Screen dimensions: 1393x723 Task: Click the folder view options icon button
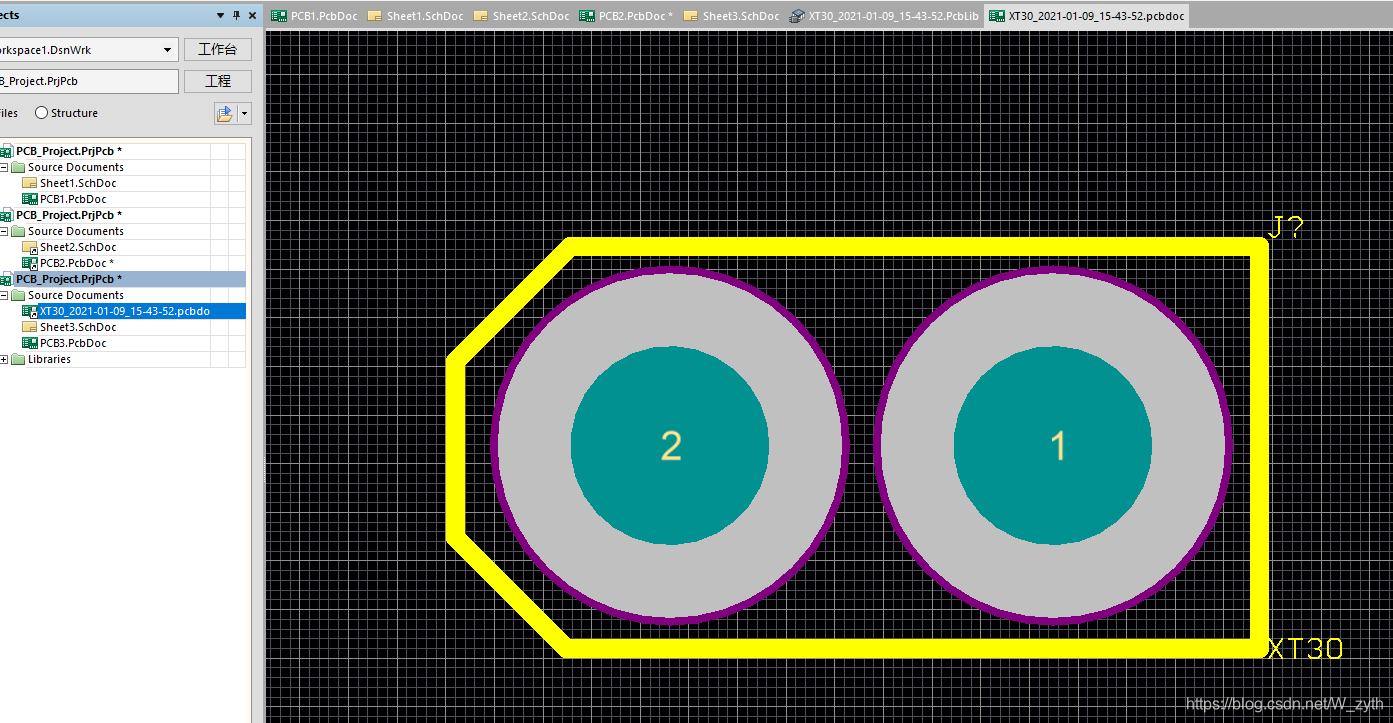[x=225, y=113]
